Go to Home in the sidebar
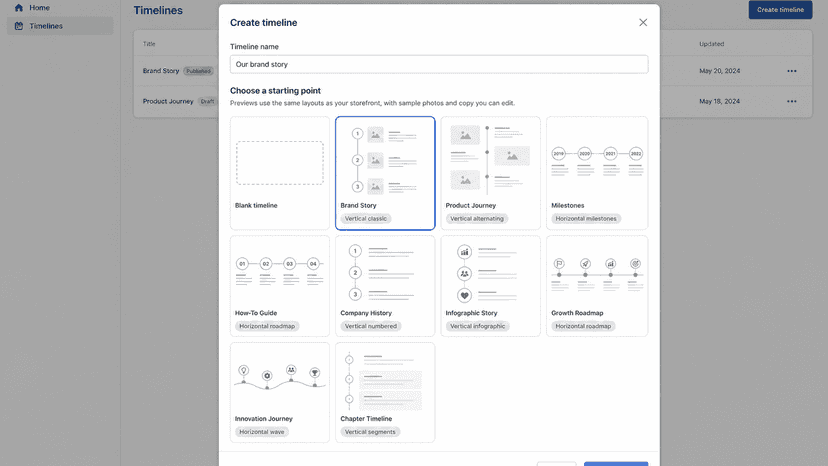 pyautogui.click(x=60, y=7)
